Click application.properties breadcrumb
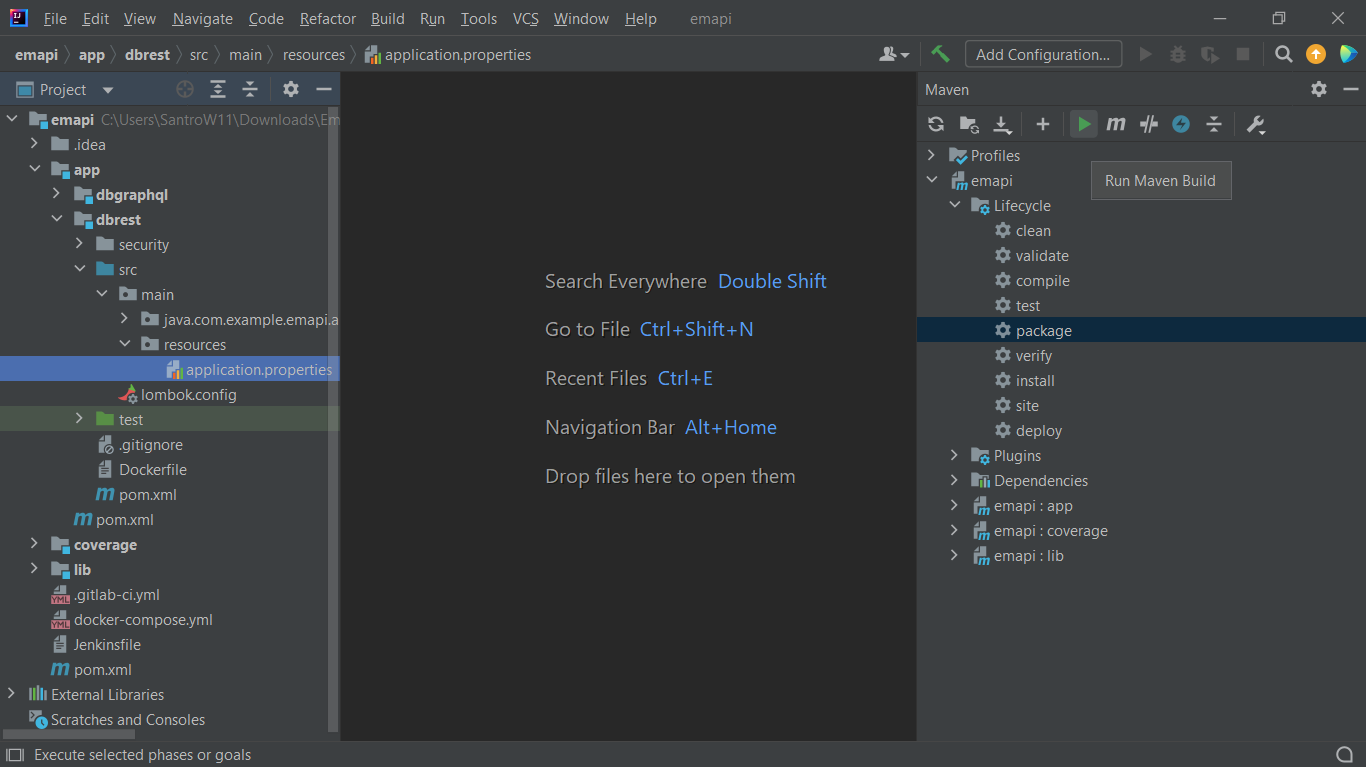The width and height of the screenshot is (1366, 768). (448, 55)
